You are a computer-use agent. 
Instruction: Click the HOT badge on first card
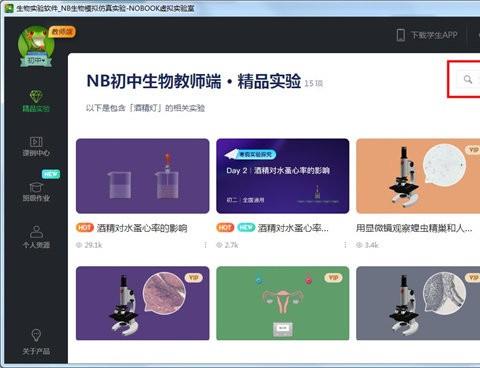[85, 228]
